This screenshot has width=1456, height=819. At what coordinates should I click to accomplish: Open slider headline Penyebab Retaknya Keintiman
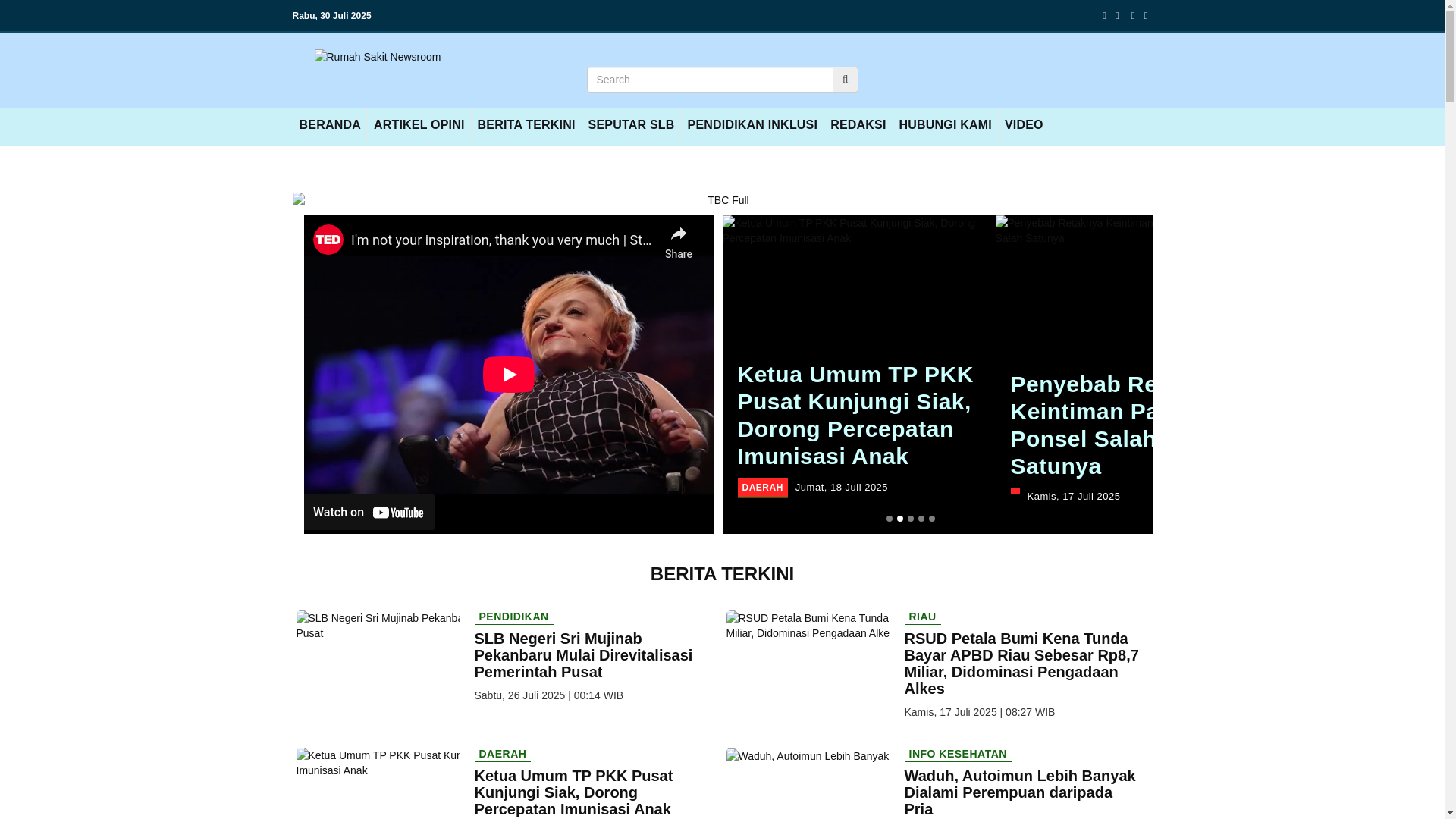click(1081, 425)
